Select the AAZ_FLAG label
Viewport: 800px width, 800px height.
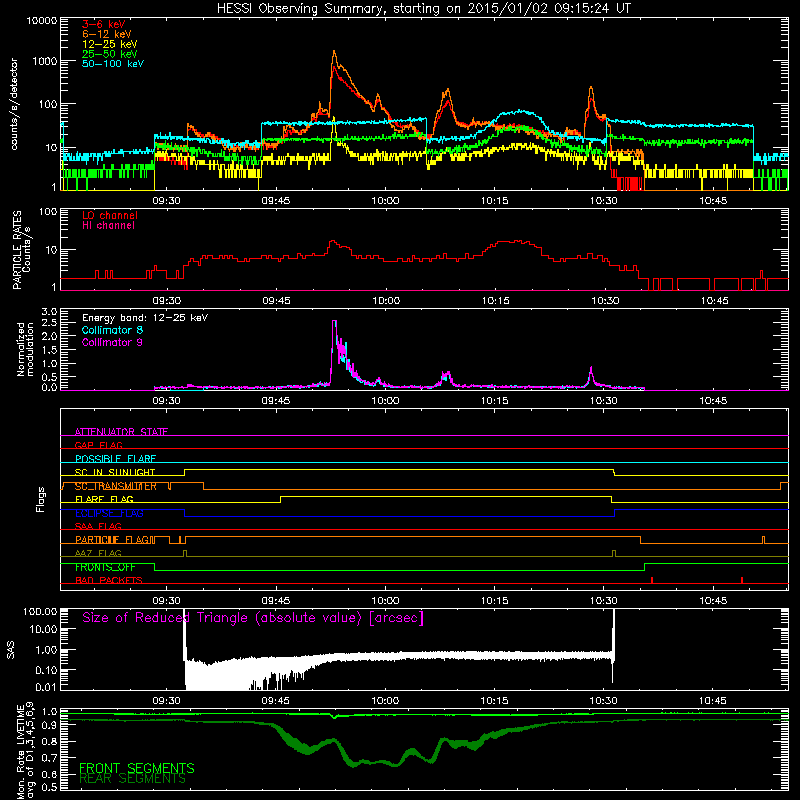[98, 553]
